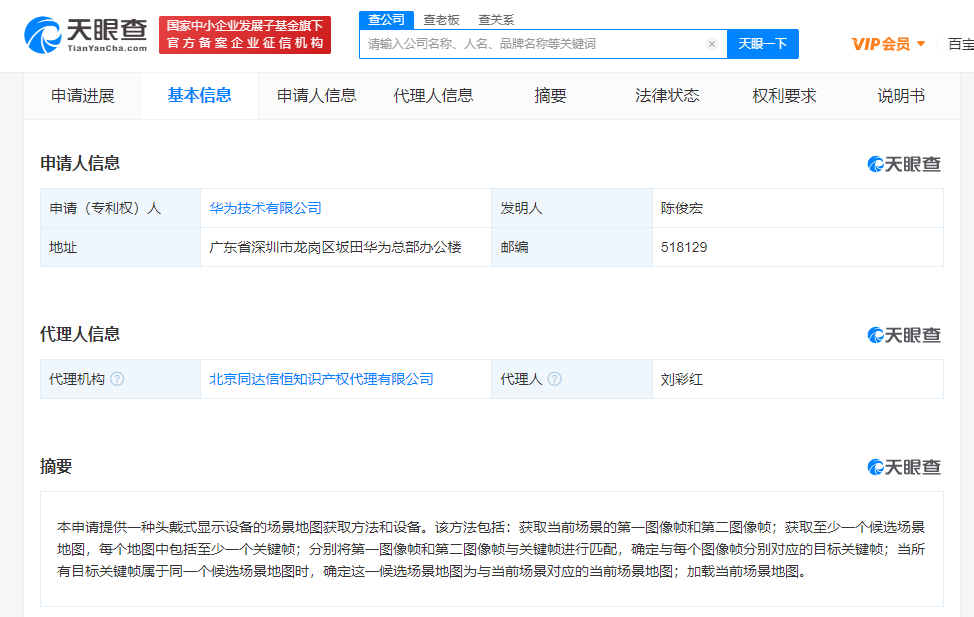This screenshot has width=974, height=617.
Task: Click the agent name 刘彩红
Action: tap(681, 379)
